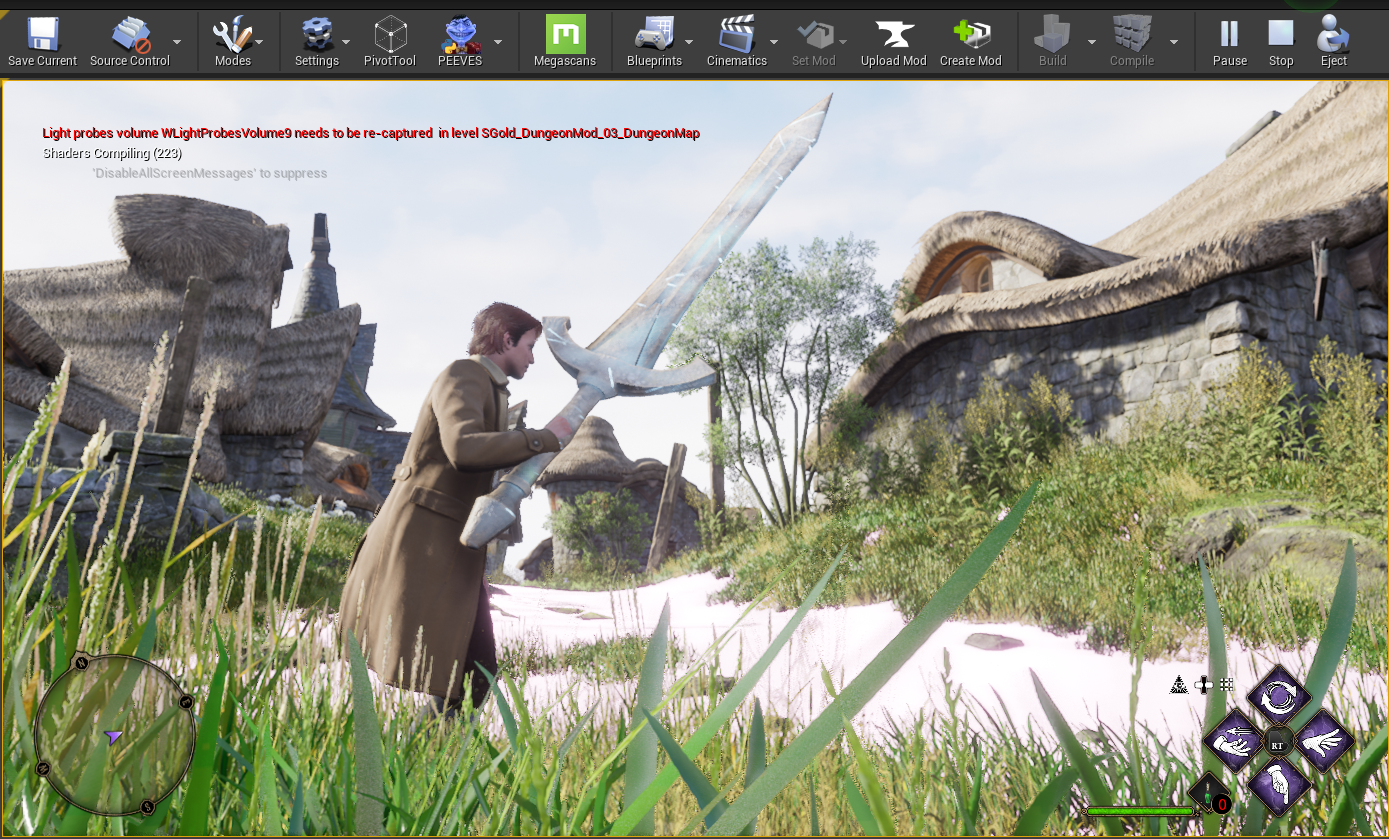This screenshot has width=1389, height=839.
Task: Click the Build toolbar icon
Action: 1053,35
